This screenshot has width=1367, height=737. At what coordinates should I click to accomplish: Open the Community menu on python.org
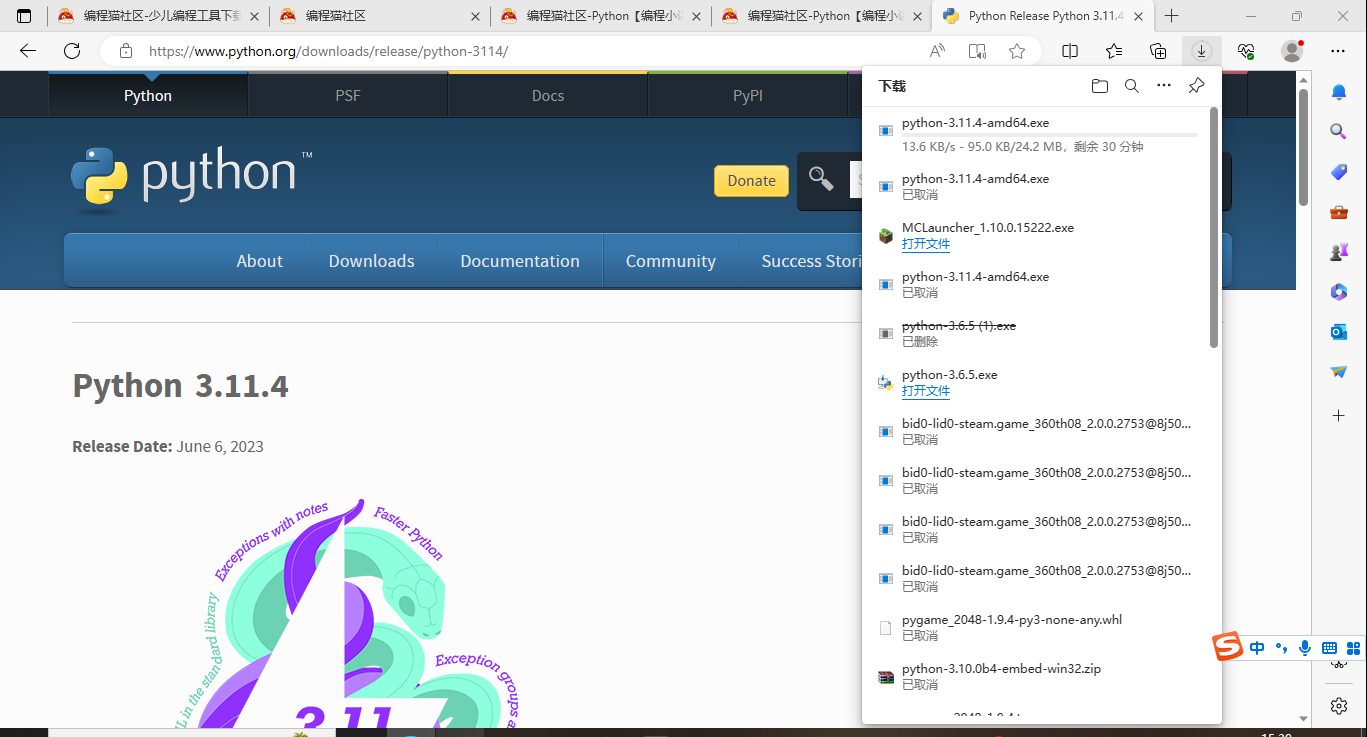point(671,261)
